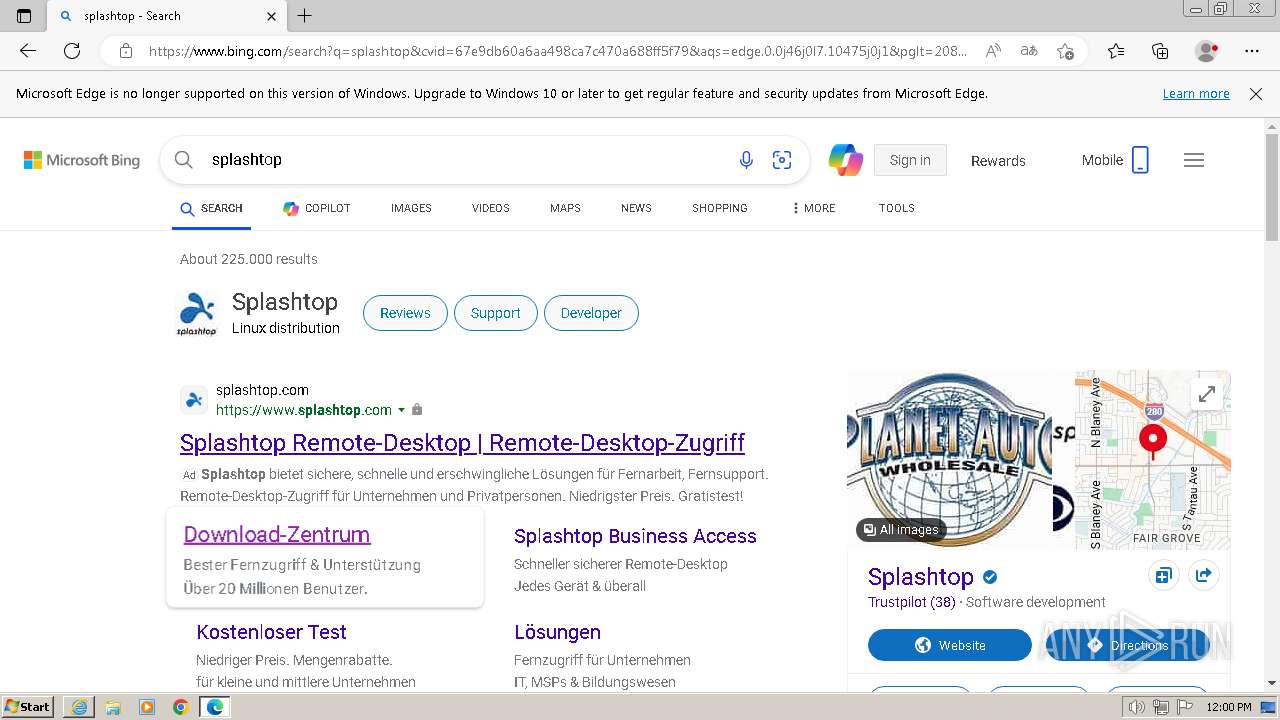The height and width of the screenshot is (720, 1280).
Task: Open the Bing hamburger menu
Action: coord(1194,160)
